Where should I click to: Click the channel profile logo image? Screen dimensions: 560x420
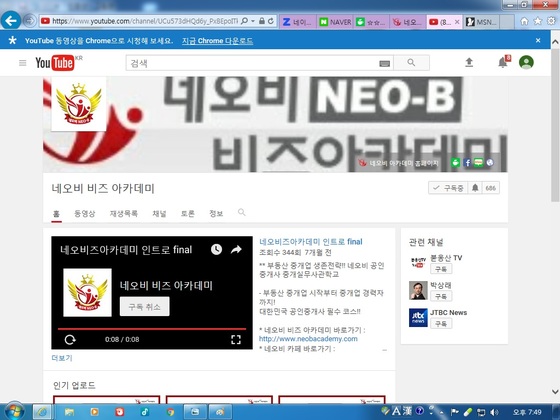coord(79,104)
